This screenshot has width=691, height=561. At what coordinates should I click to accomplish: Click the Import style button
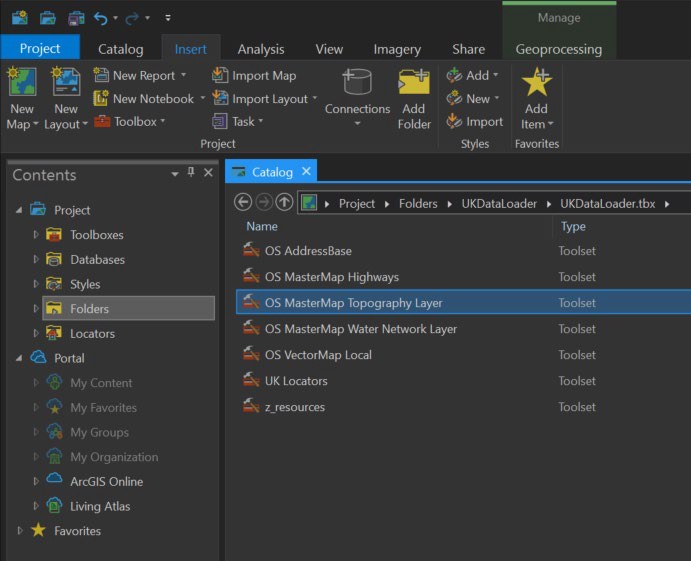pyautogui.click(x=475, y=121)
